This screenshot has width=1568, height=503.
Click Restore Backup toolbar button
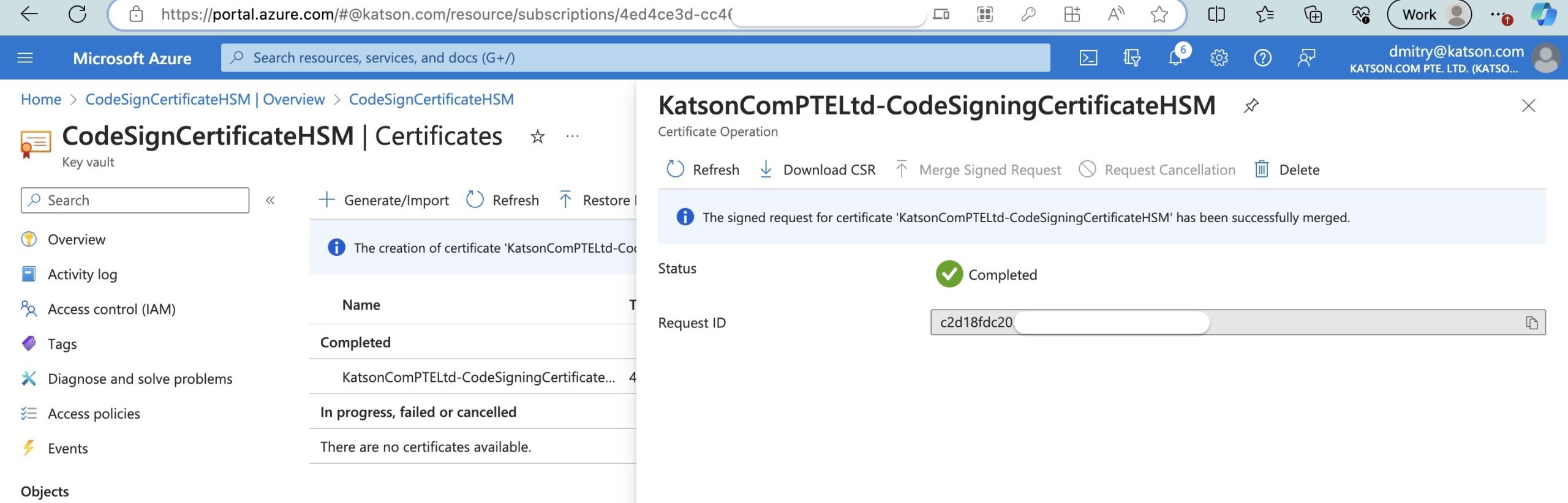597,200
